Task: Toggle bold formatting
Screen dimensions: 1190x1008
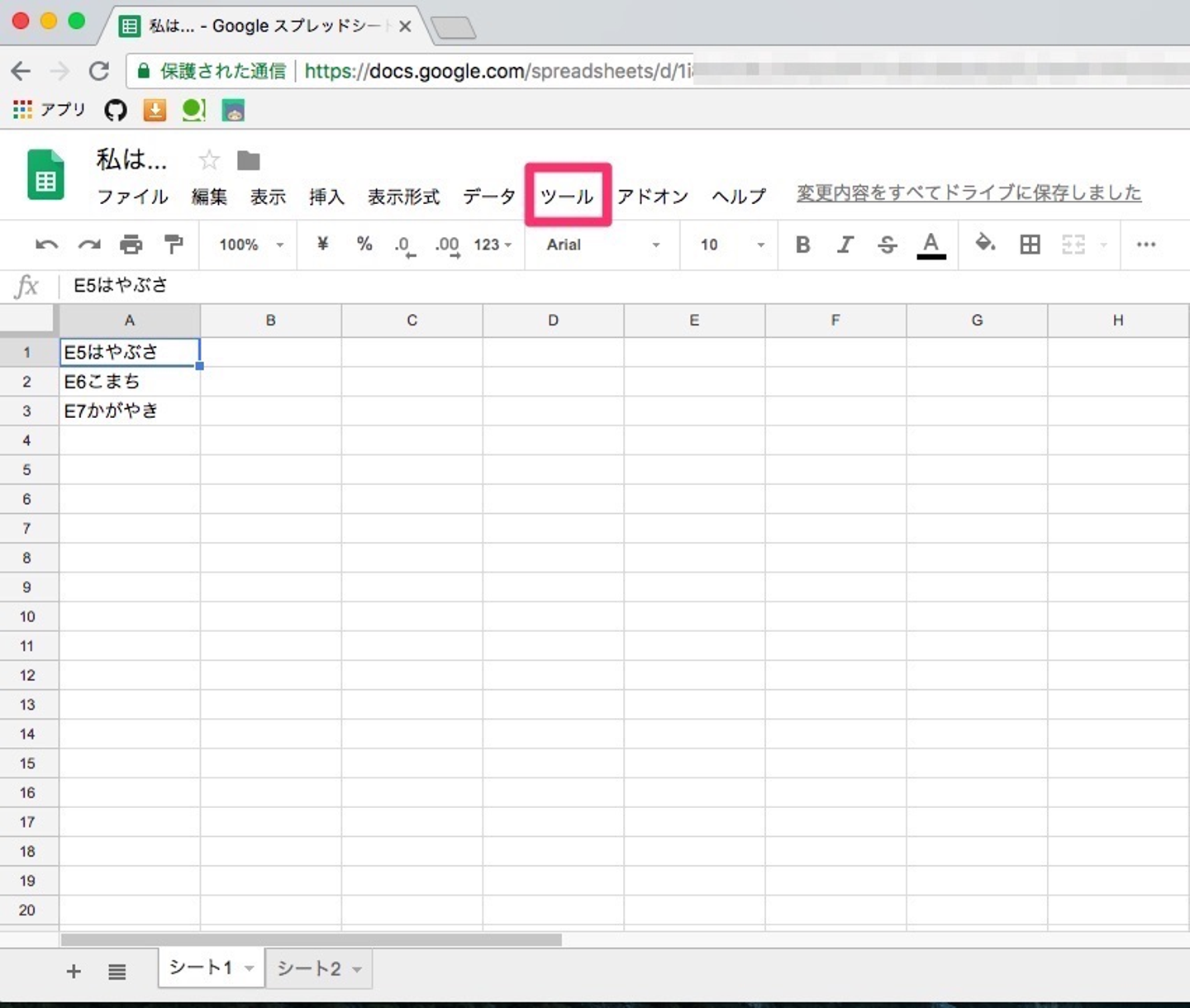Action: (802, 245)
